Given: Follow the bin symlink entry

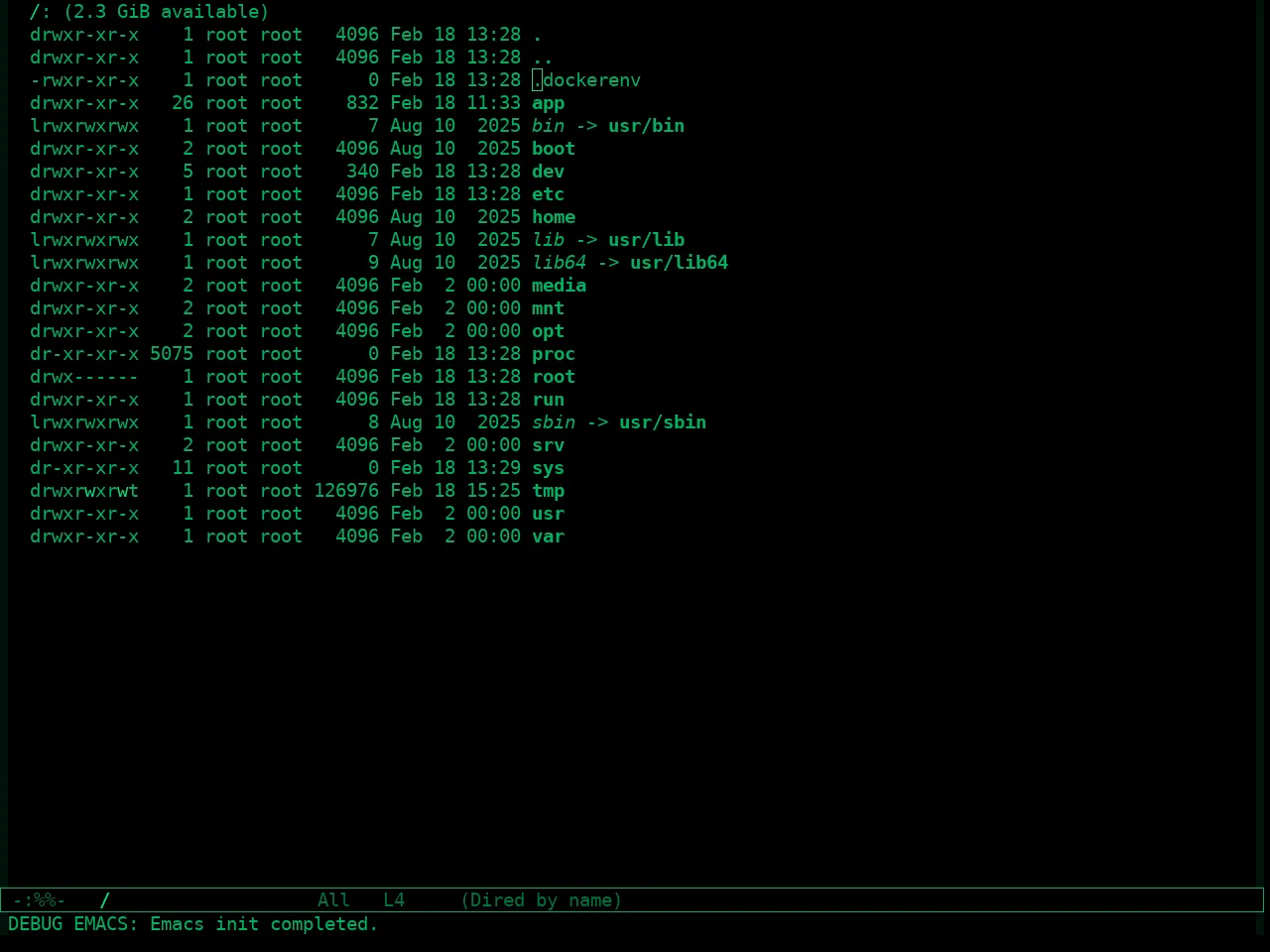Looking at the screenshot, I should [548, 126].
